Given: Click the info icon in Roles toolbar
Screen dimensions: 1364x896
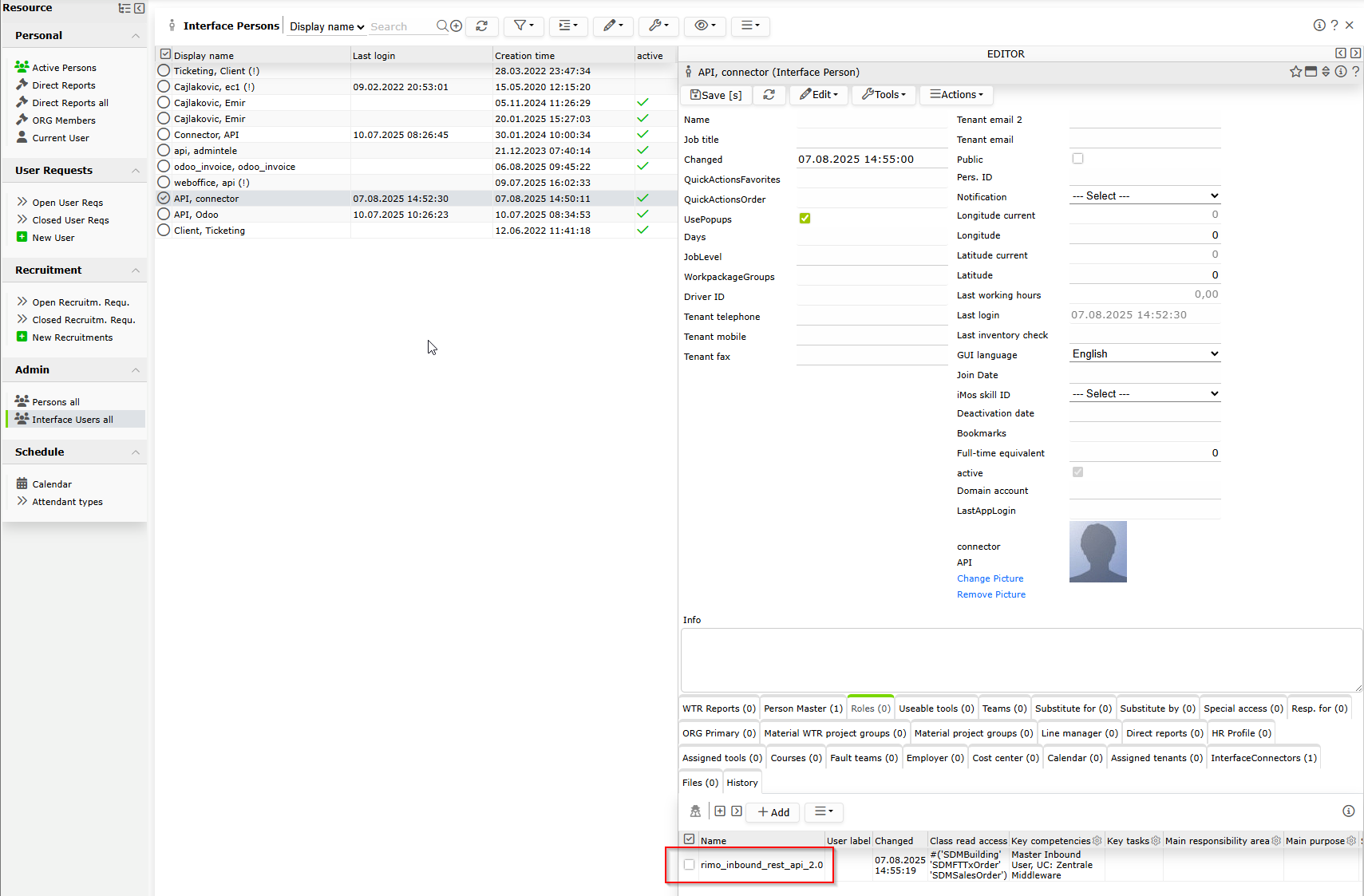Looking at the screenshot, I should click(1349, 811).
